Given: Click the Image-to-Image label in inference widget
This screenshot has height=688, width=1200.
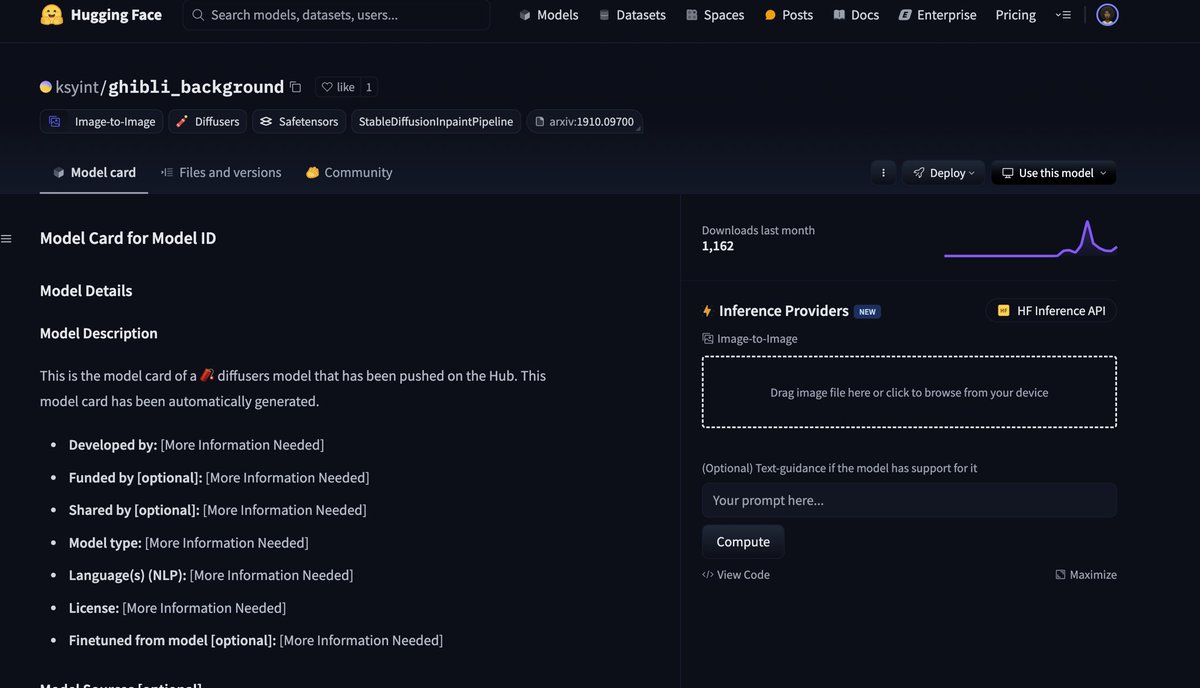Looking at the screenshot, I should 750,339.
